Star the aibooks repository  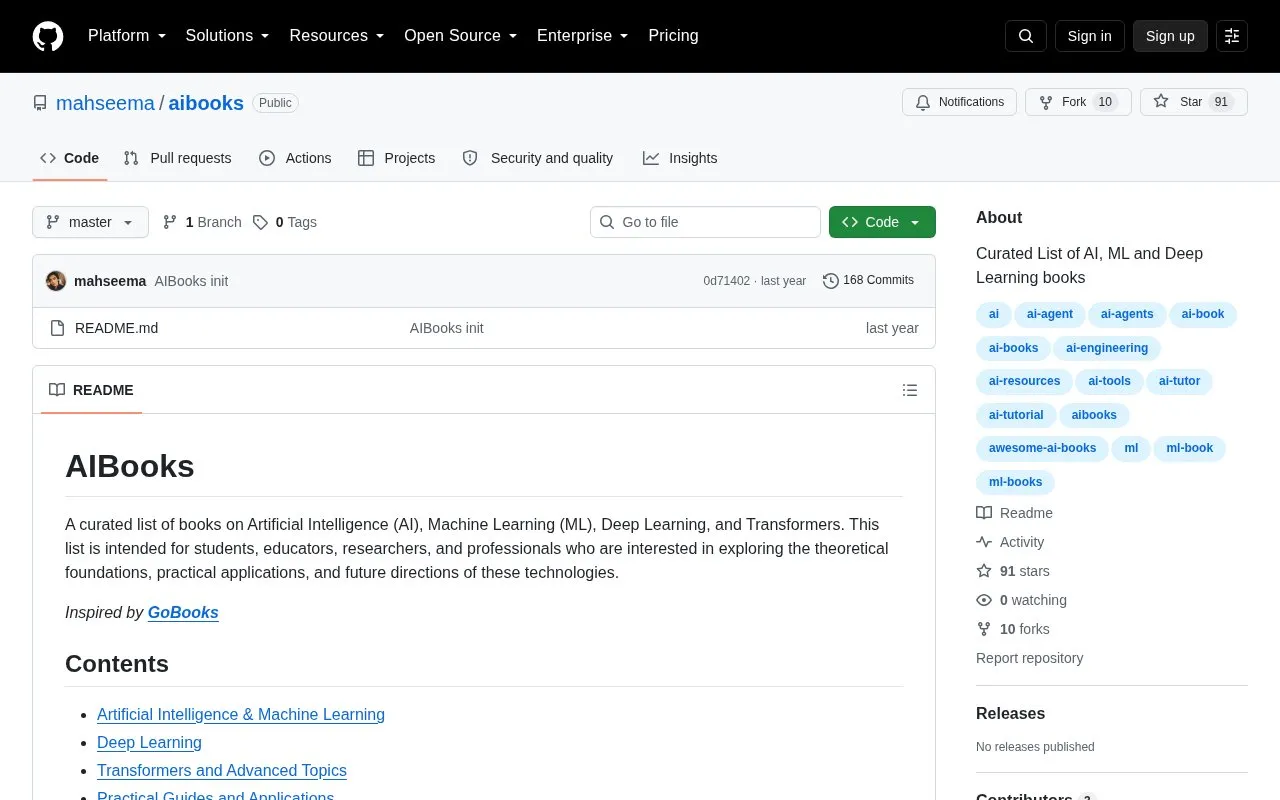[x=1194, y=102]
